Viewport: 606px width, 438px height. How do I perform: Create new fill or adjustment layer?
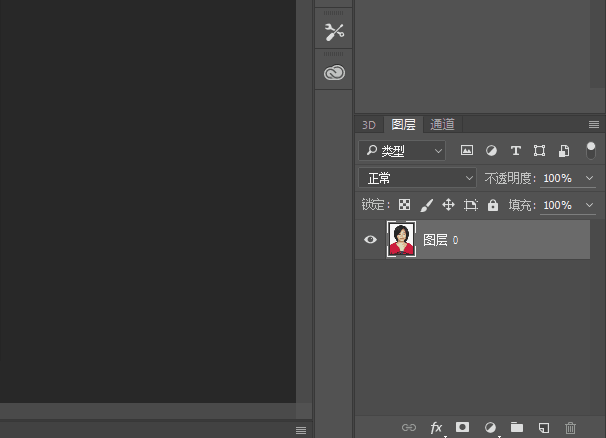coord(490,427)
